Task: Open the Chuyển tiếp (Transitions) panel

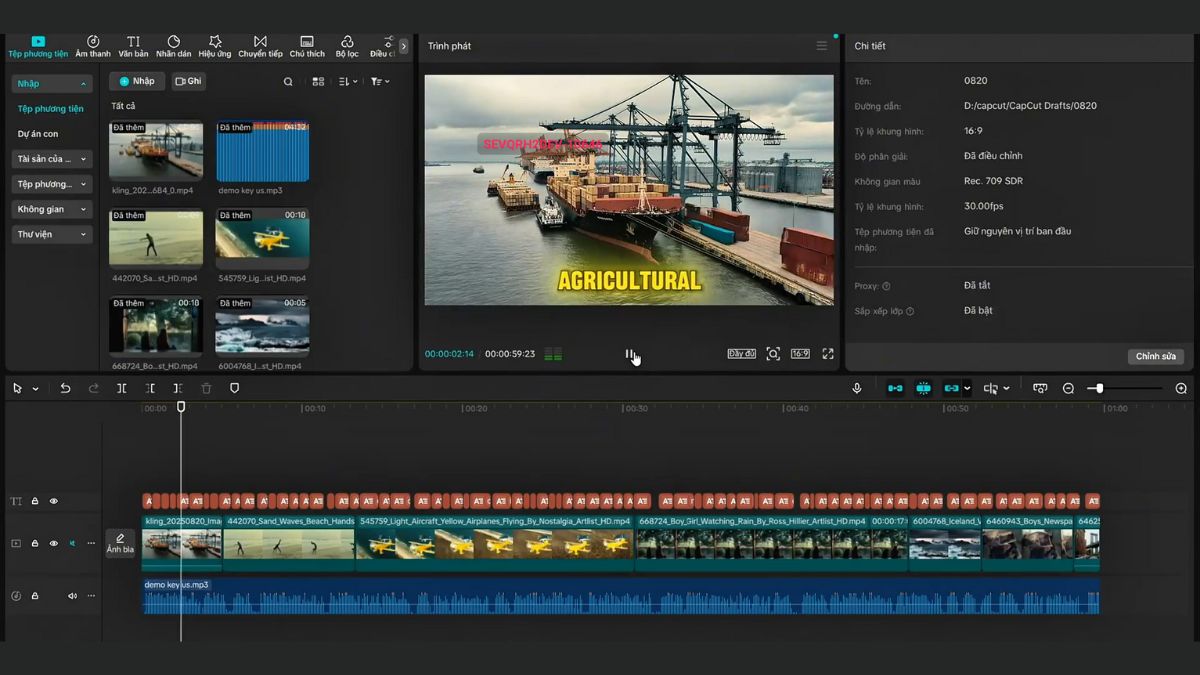Action: [x=262, y=44]
